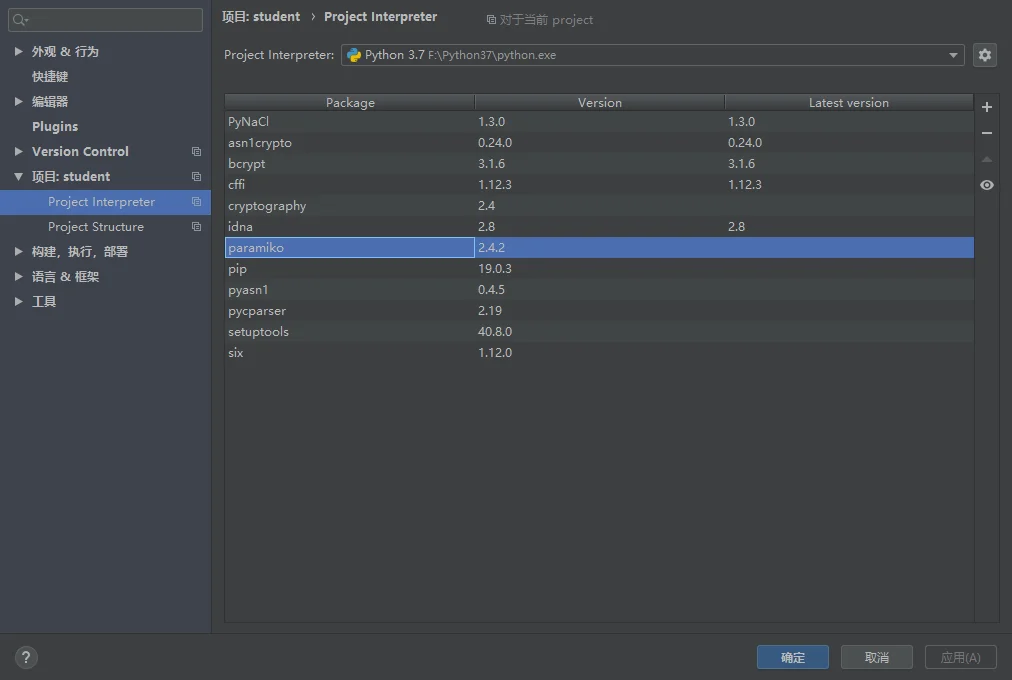This screenshot has width=1012, height=680.
Task: Select the pyasn1 package row
Action: [x=599, y=290]
